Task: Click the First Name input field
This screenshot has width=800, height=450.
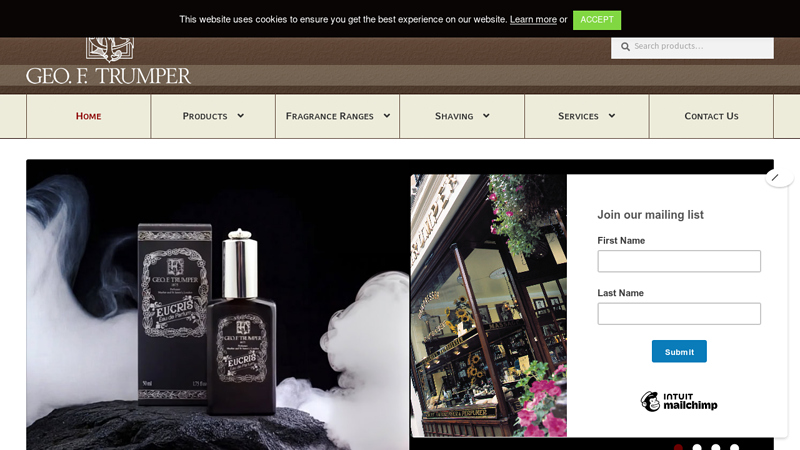Action: tap(679, 261)
